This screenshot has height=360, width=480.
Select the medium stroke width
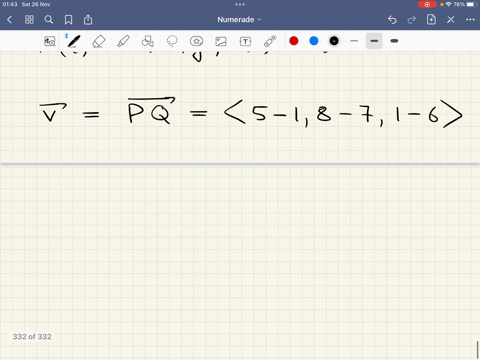(374, 41)
